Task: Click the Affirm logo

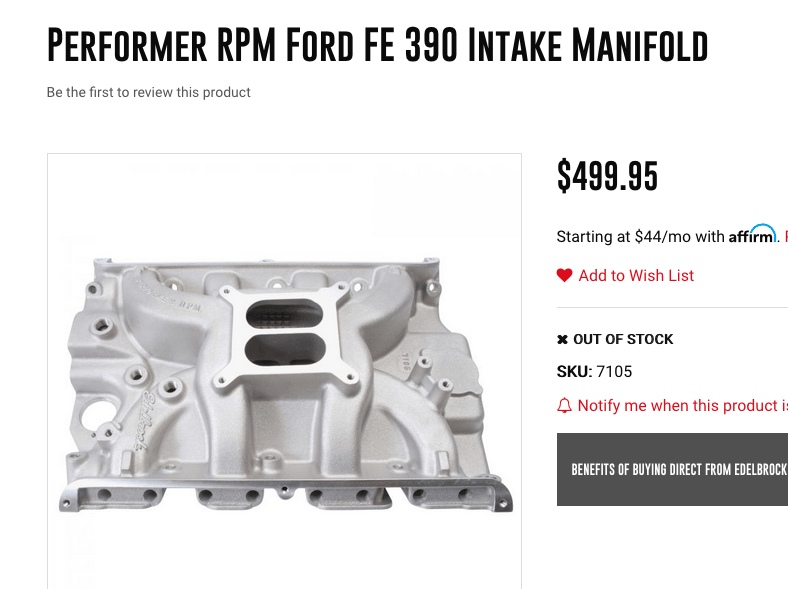Action: tap(752, 236)
